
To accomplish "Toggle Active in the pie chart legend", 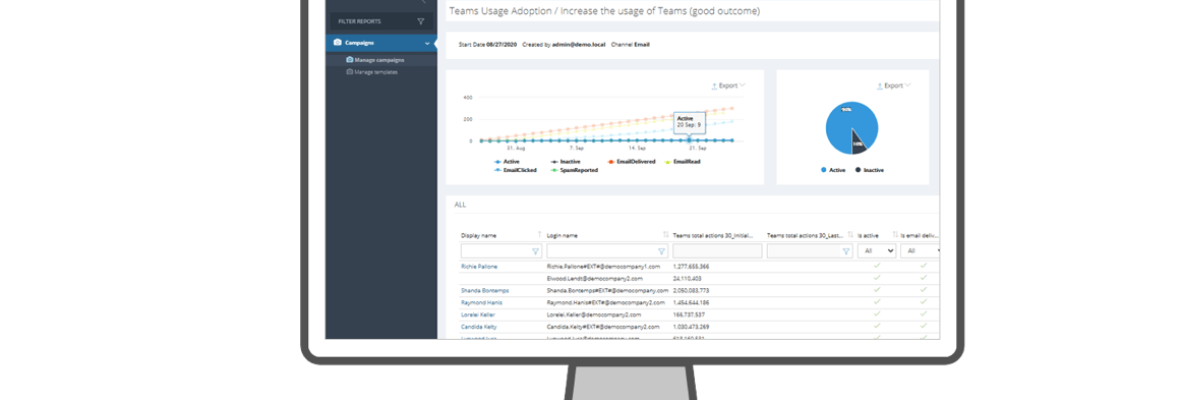I will tap(833, 171).
